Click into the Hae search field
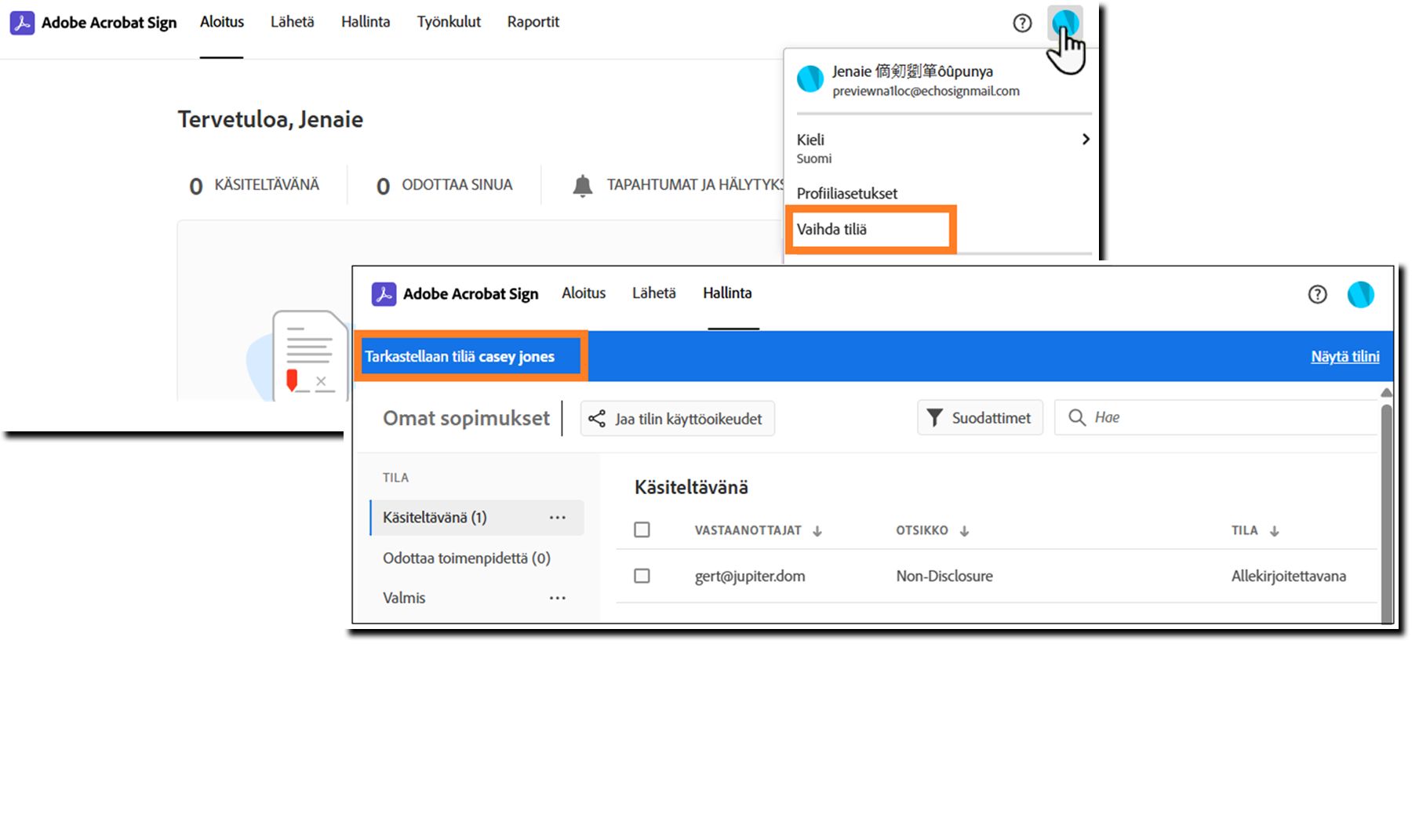The width and height of the screenshot is (1419, 840). (x=1216, y=417)
